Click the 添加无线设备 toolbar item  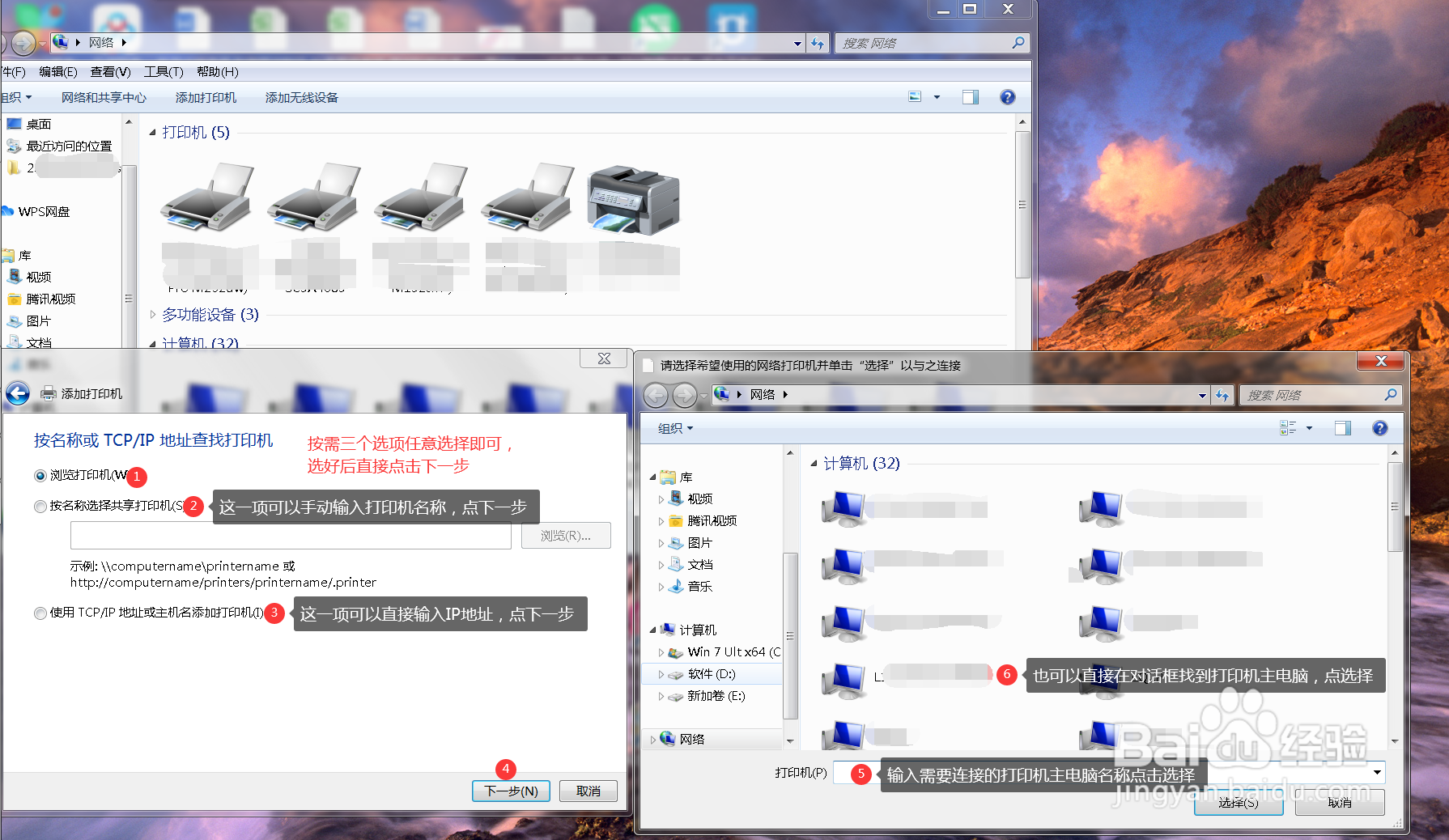pos(300,97)
